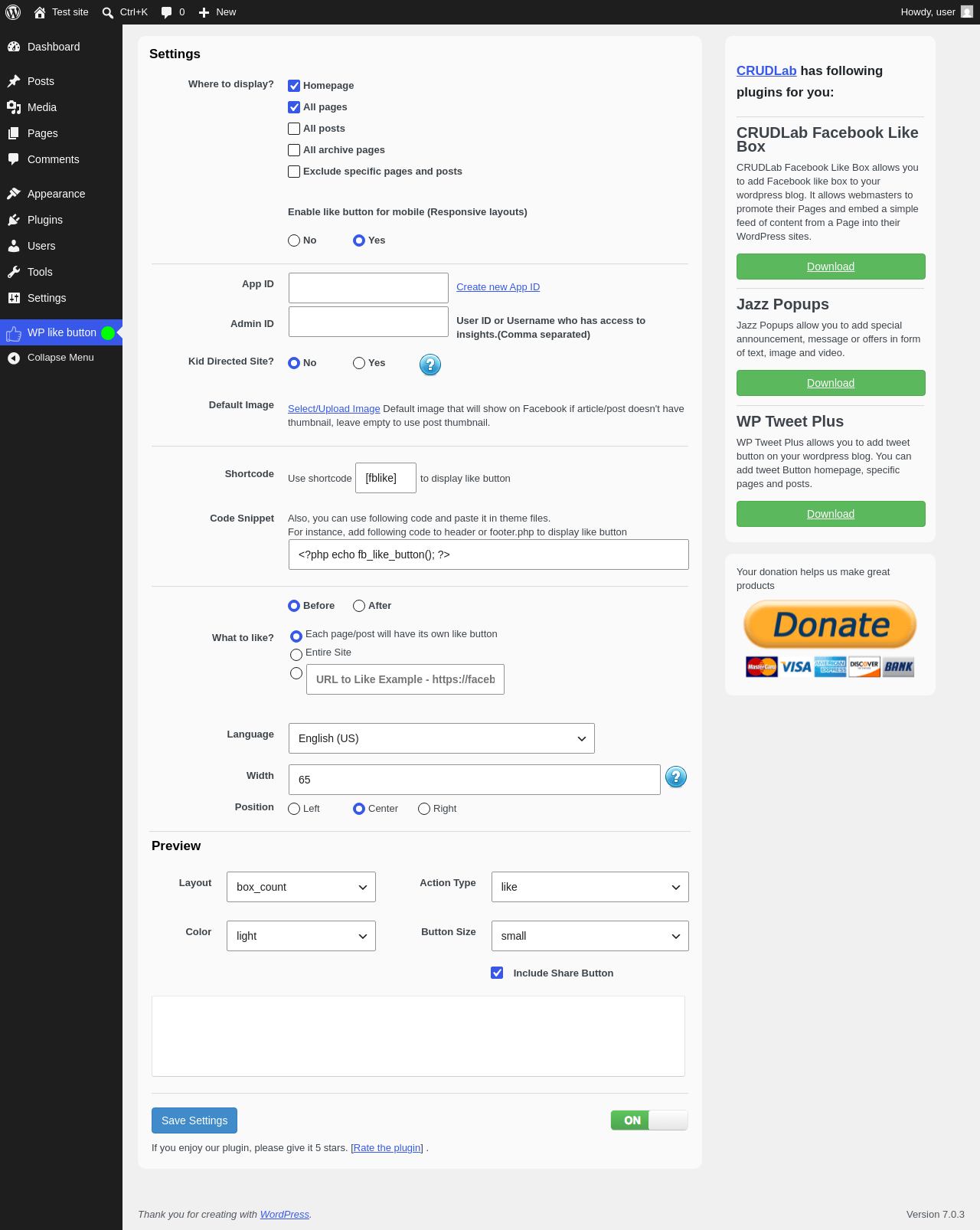This screenshot has width=980, height=1230.
Task: Click the green status dot on WP like button
Action: [108, 333]
